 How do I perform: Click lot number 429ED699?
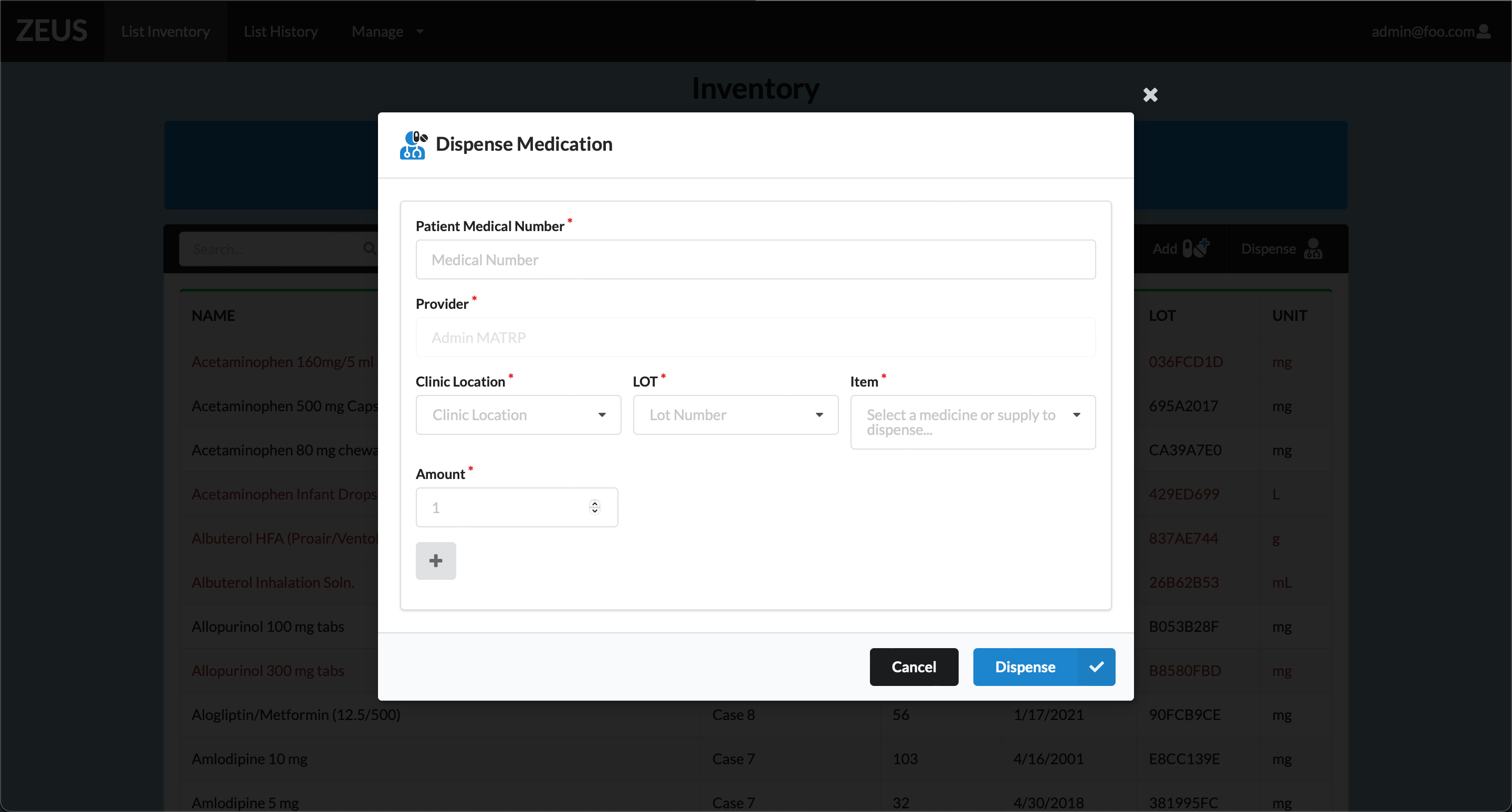1184,494
